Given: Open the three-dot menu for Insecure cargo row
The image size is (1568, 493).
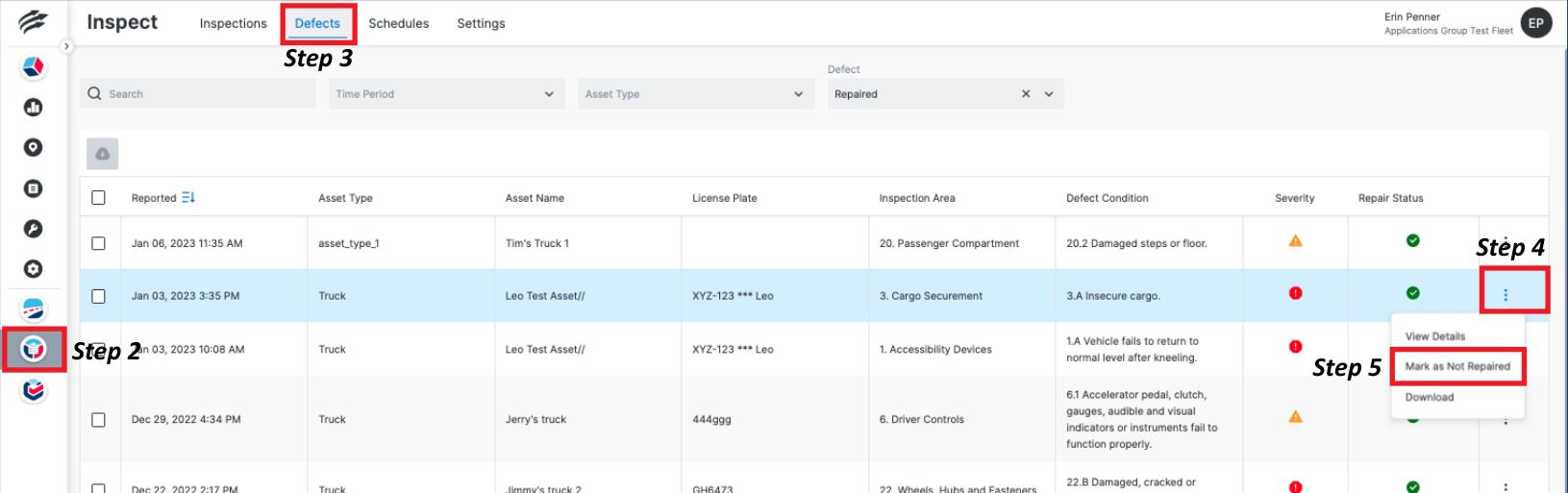Looking at the screenshot, I should 1506,295.
